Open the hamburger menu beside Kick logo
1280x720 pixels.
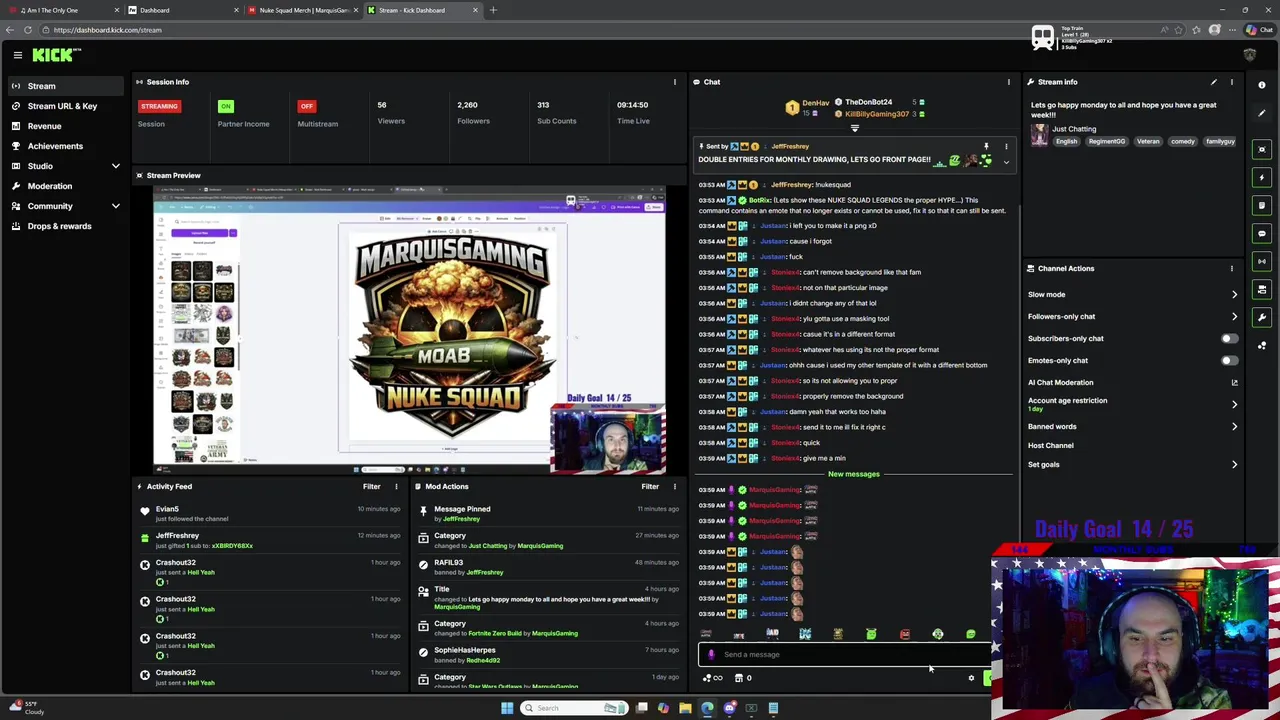[x=17, y=55]
